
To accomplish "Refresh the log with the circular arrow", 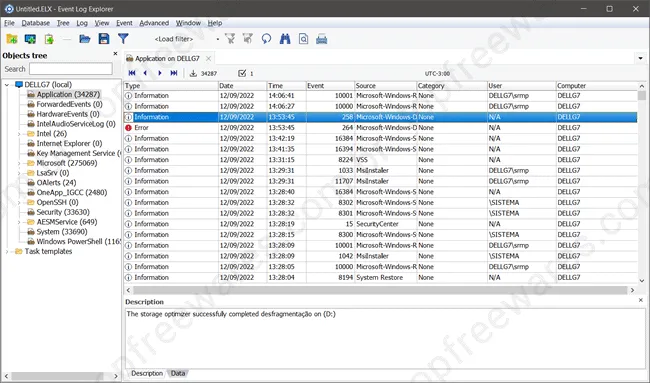I will (x=267, y=39).
